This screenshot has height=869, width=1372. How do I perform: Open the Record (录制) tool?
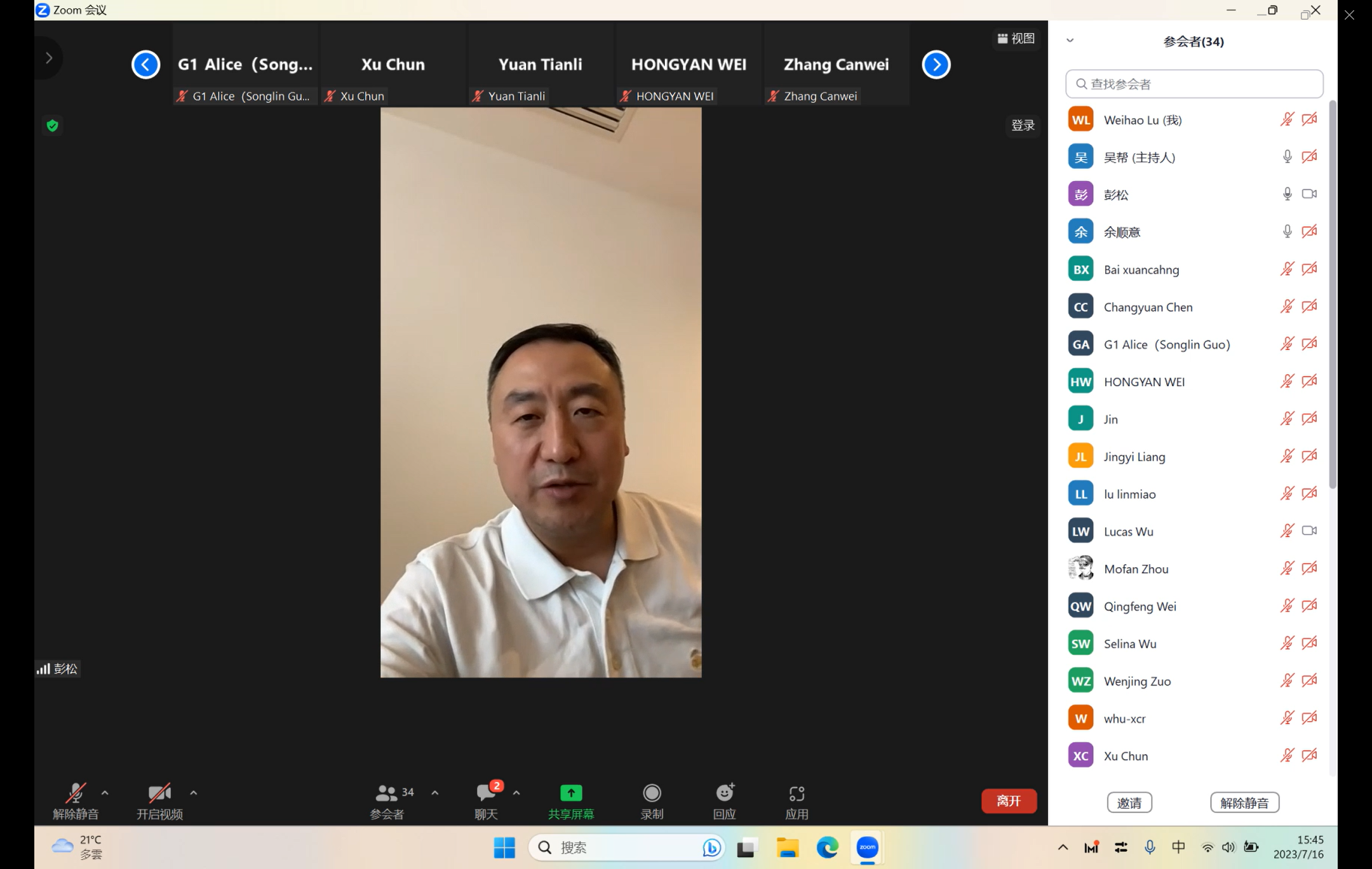[x=652, y=793]
